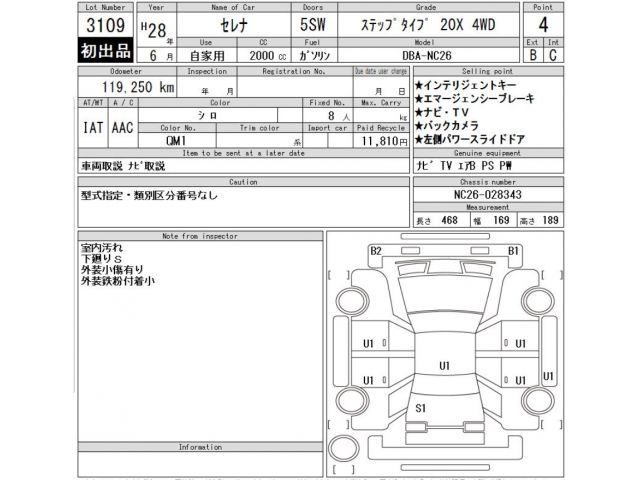Click the empty Information box
This screenshot has width=640, height=480.
200,463
